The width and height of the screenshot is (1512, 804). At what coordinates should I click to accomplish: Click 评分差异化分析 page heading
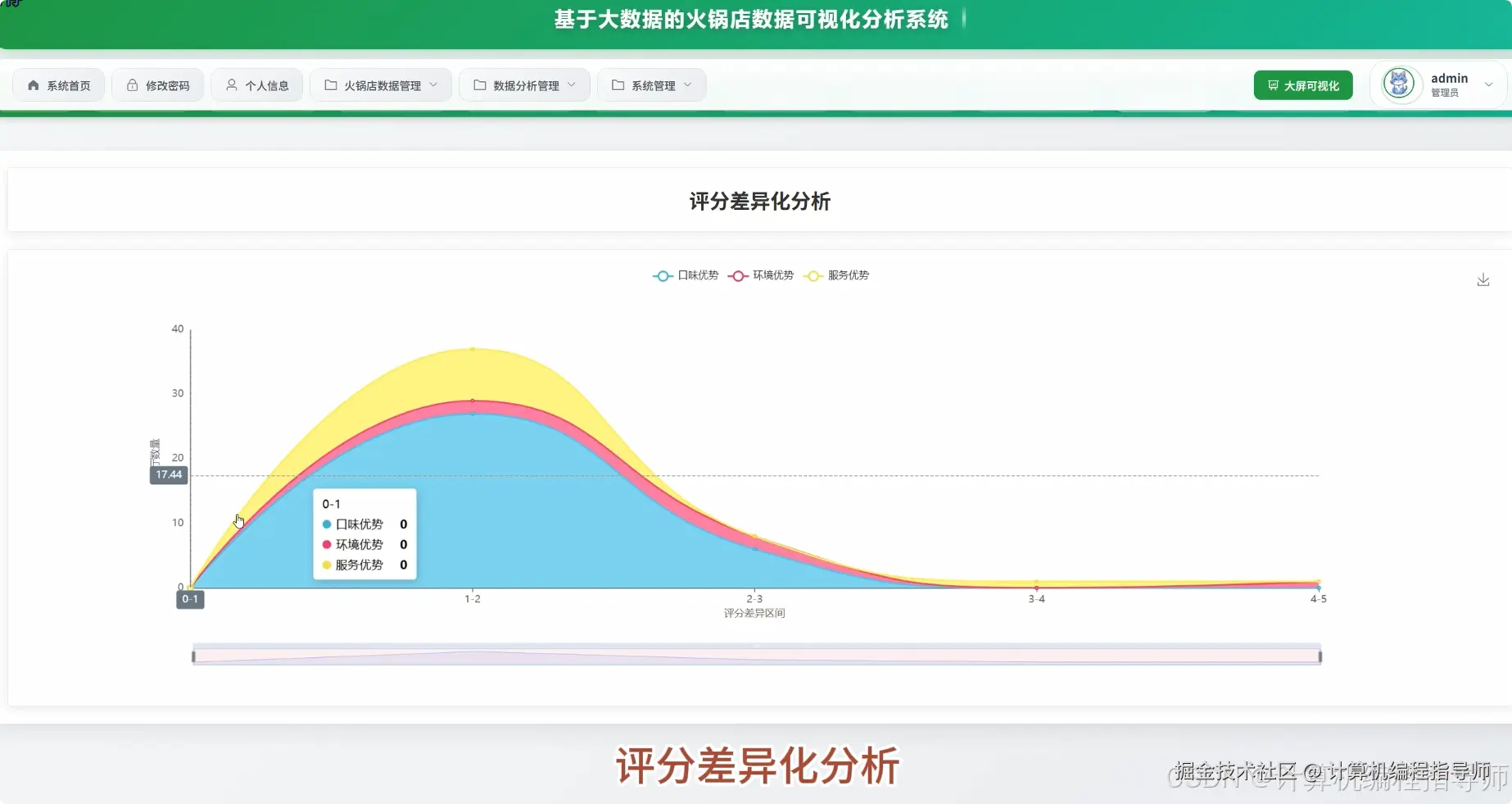(760, 202)
